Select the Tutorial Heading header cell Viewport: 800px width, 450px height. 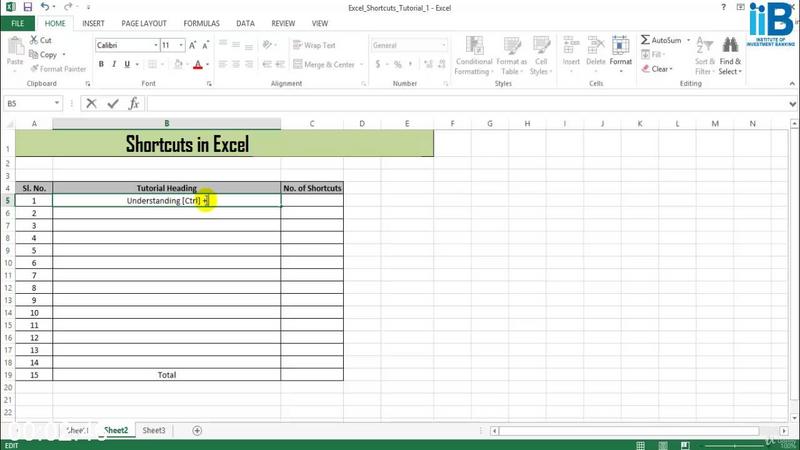click(166, 188)
